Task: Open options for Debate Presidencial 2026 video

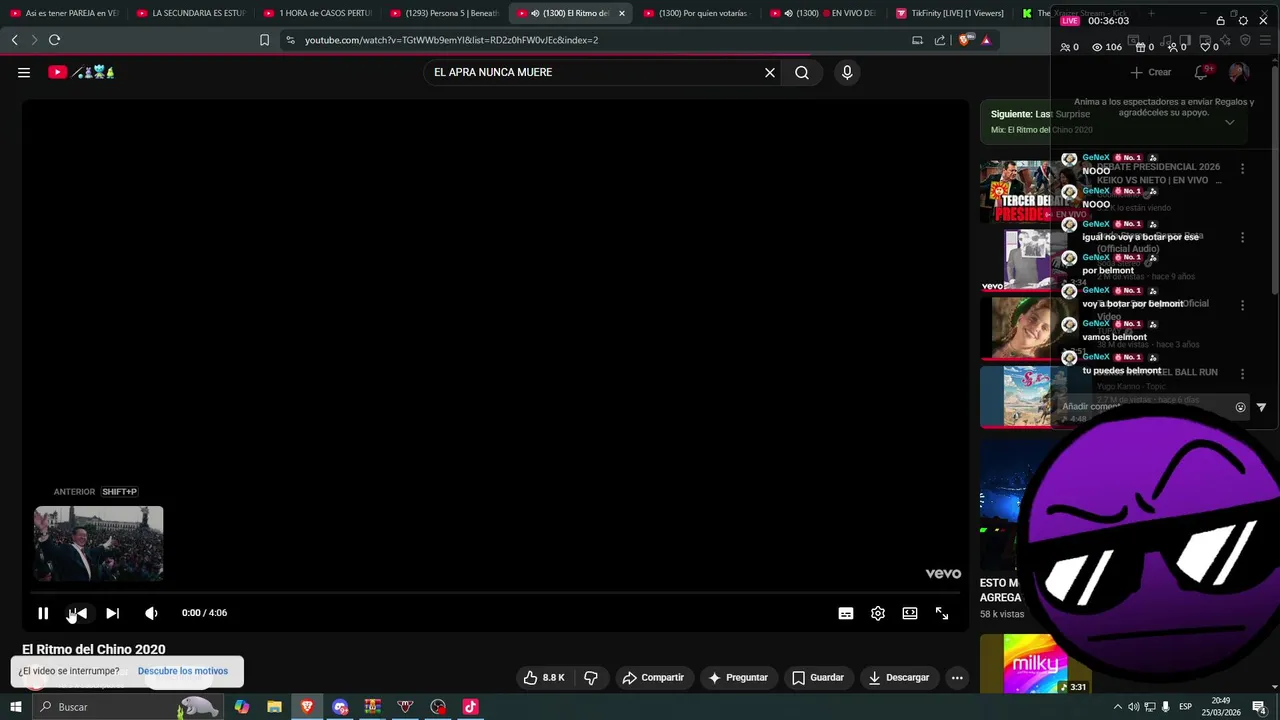Action: click(x=1242, y=169)
